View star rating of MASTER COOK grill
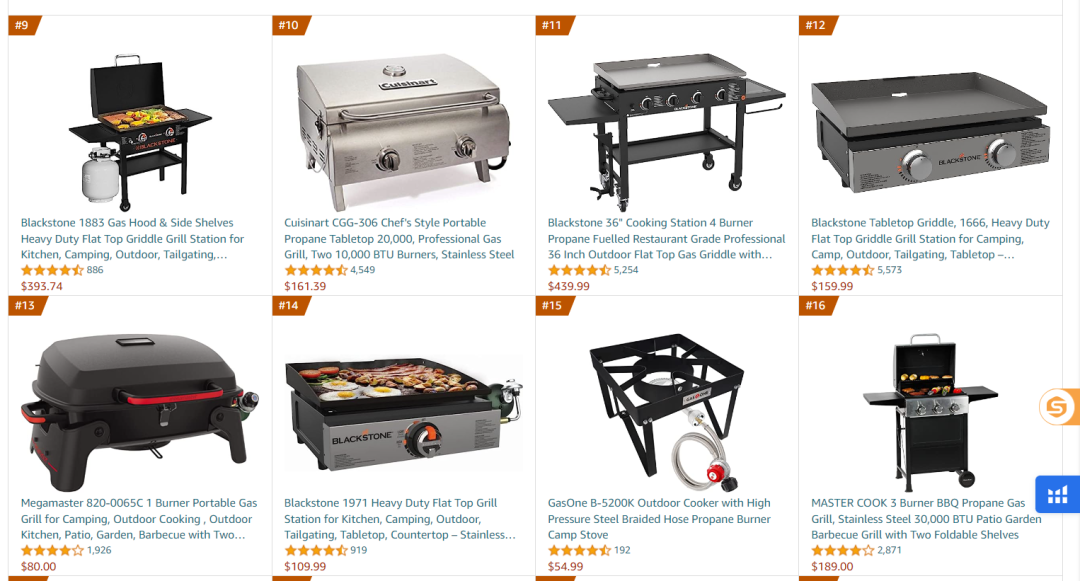The width and height of the screenshot is (1080, 581). (842, 551)
